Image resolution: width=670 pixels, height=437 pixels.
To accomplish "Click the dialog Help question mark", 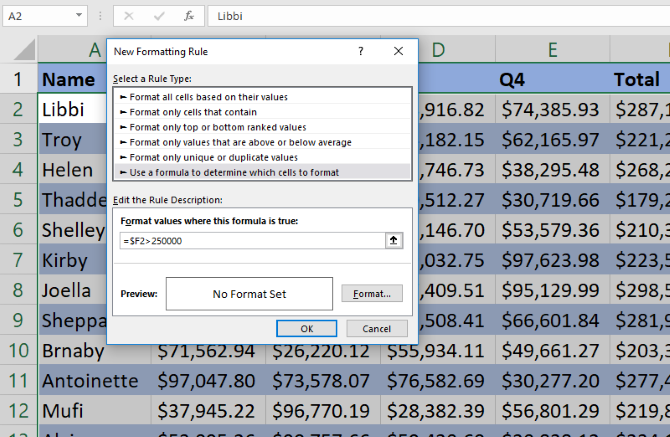I will pyautogui.click(x=361, y=51).
